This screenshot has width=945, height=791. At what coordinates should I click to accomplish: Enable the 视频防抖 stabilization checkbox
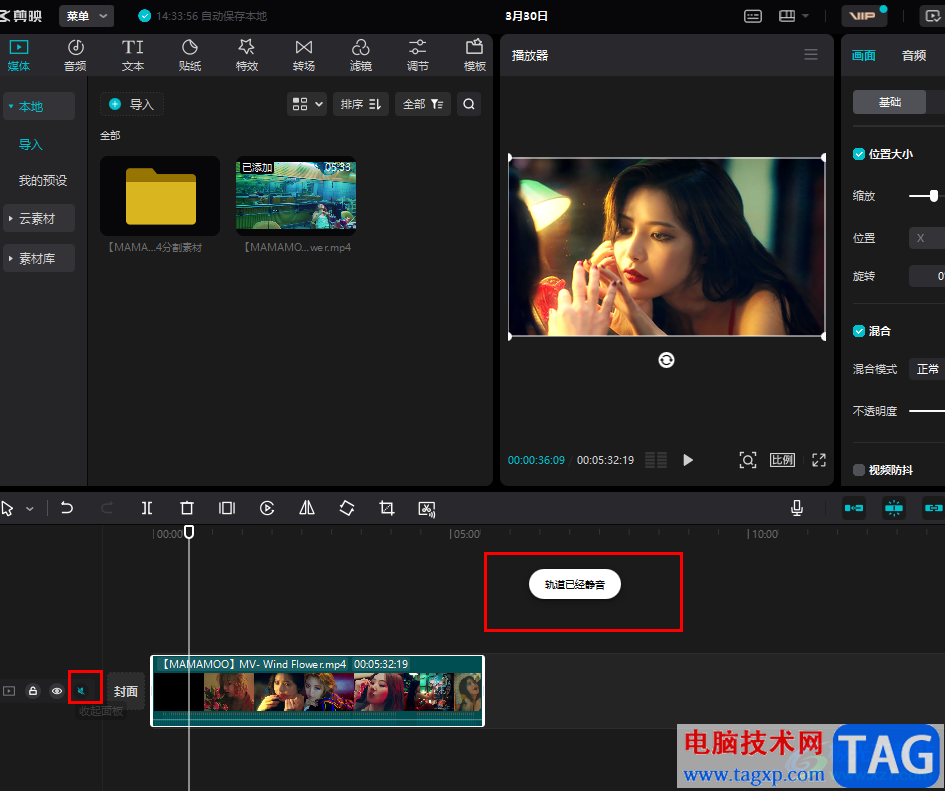[859, 470]
